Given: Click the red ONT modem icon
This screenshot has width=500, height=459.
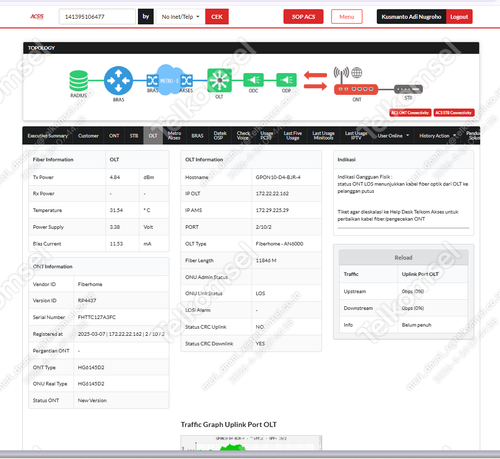Looking at the screenshot, I should [x=356, y=89].
